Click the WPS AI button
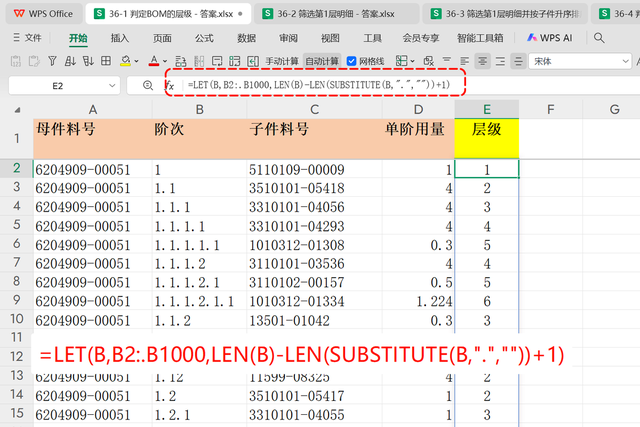The width and height of the screenshot is (640, 427). (x=549, y=38)
